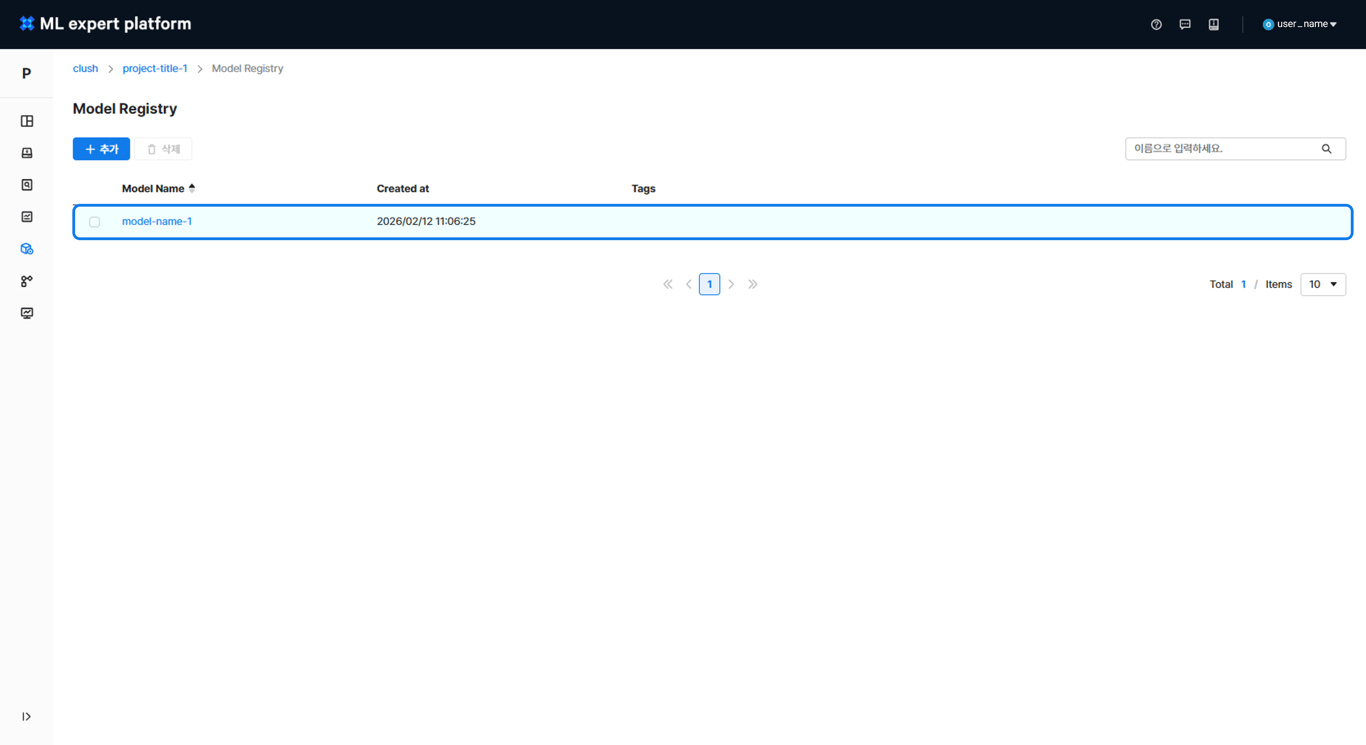Click the '2026/02/12 11:06:25' created date cell
The image size is (1366, 745).
(x=426, y=221)
